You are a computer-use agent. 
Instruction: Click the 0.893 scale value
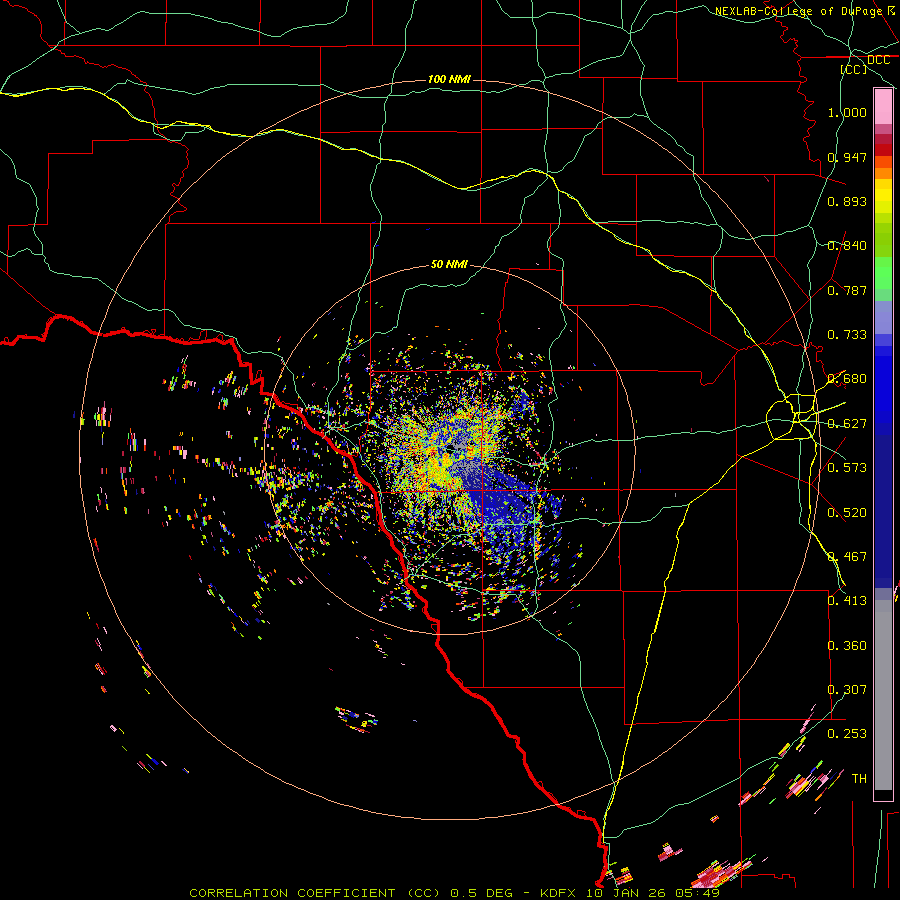point(847,201)
